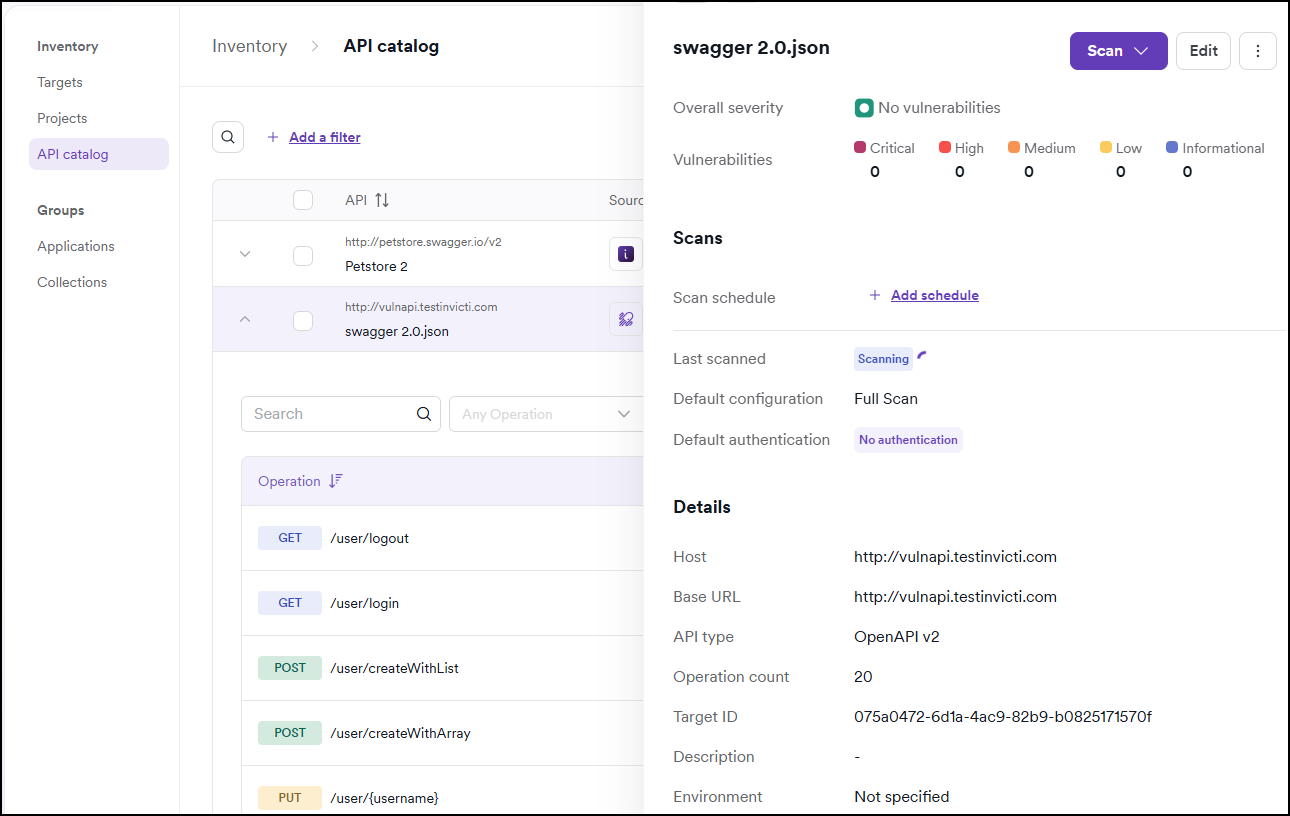Expand the Petstore 2 row
This screenshot has width=1290, height=816.
244,254
